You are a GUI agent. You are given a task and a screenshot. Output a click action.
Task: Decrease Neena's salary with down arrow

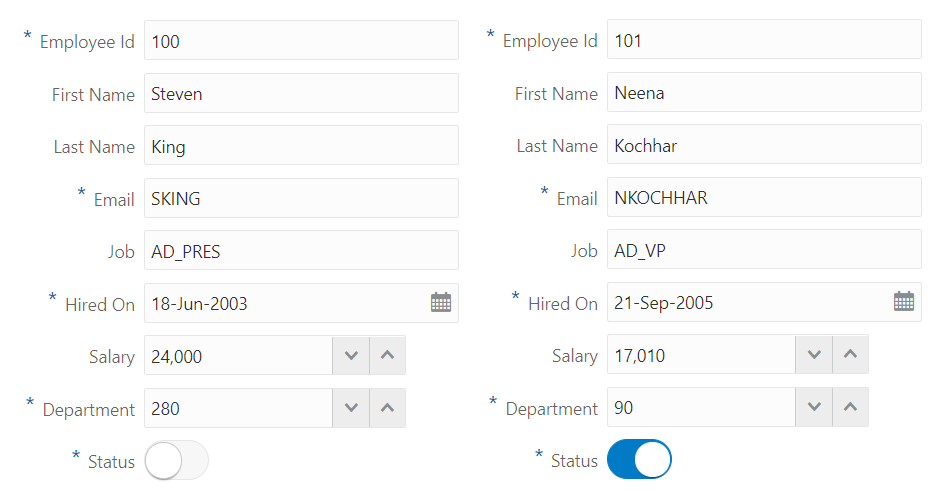click(x=814, y=355)
